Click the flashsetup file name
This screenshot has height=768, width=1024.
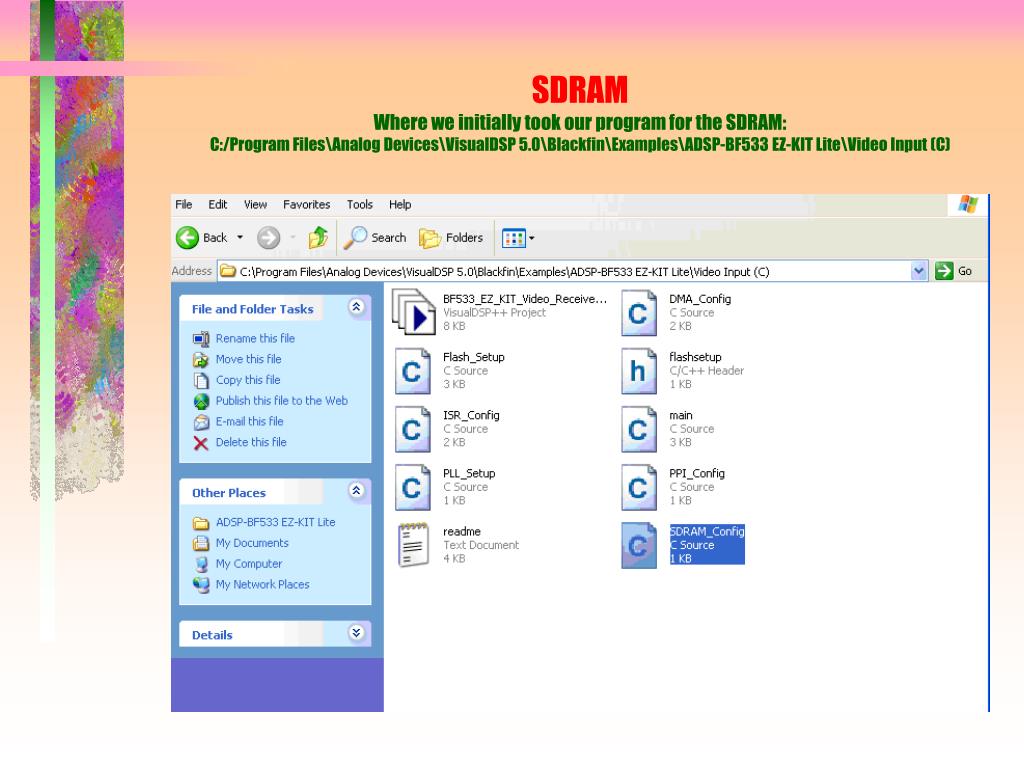pos(696,357)
